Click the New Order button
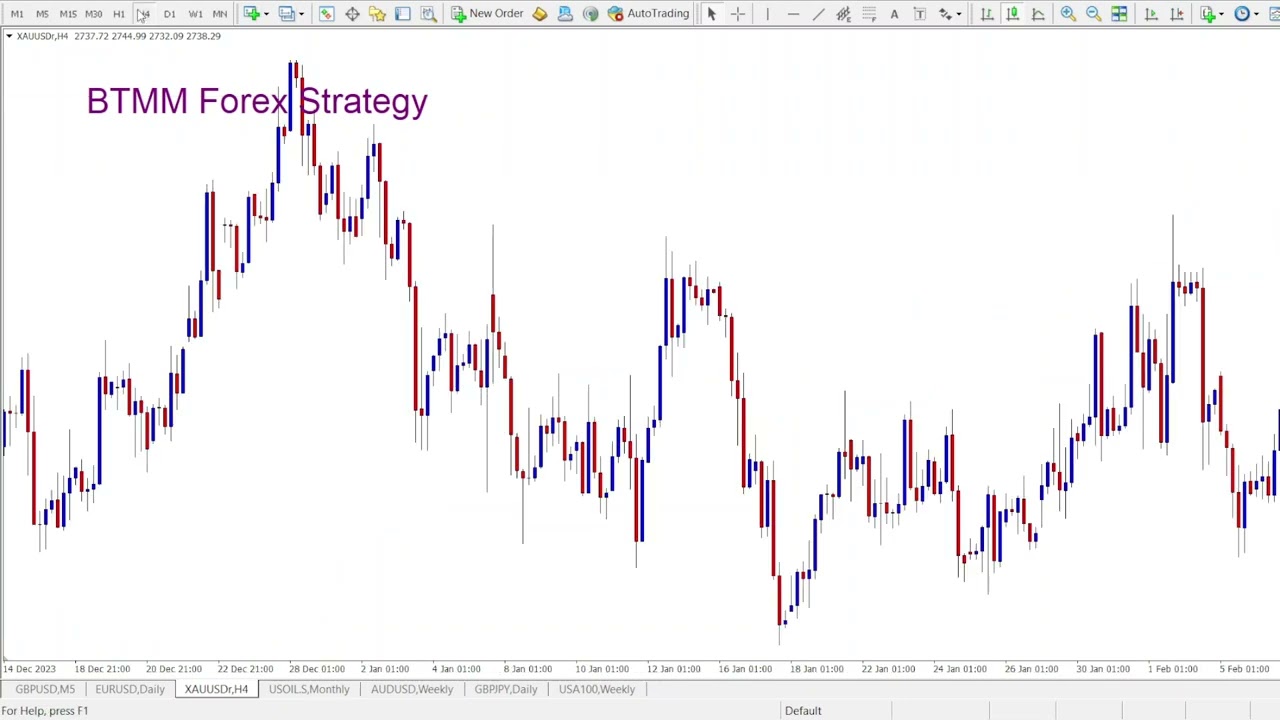Viewport: 1280px width, 720px height. pyautogui.click(x=487, y=14)
